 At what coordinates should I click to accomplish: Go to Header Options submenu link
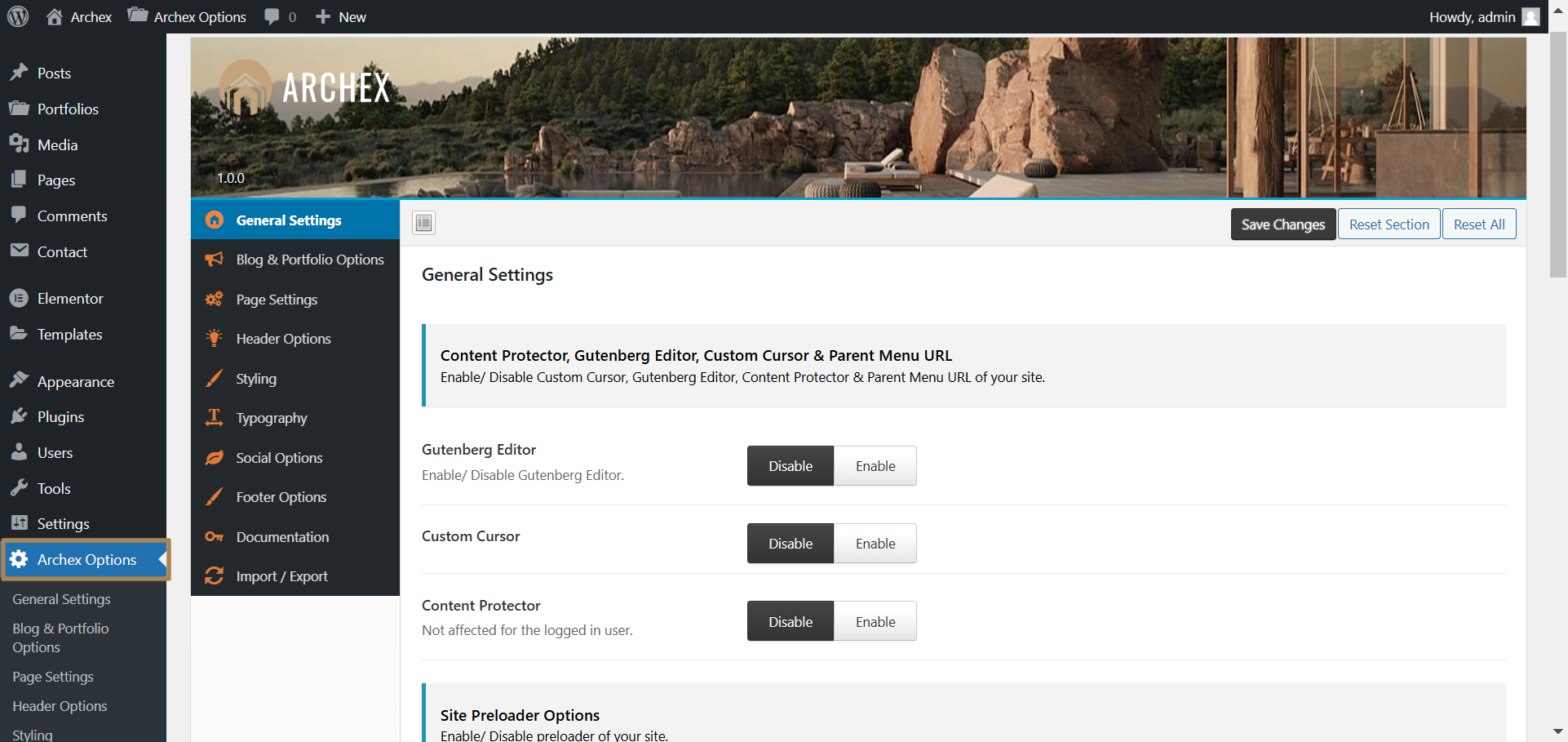coord(60,706)
